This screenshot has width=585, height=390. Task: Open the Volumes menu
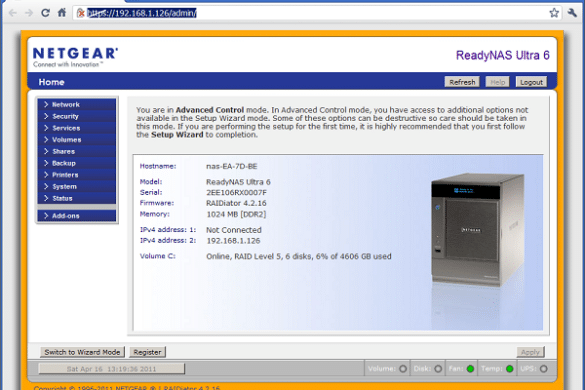point(77,140)
